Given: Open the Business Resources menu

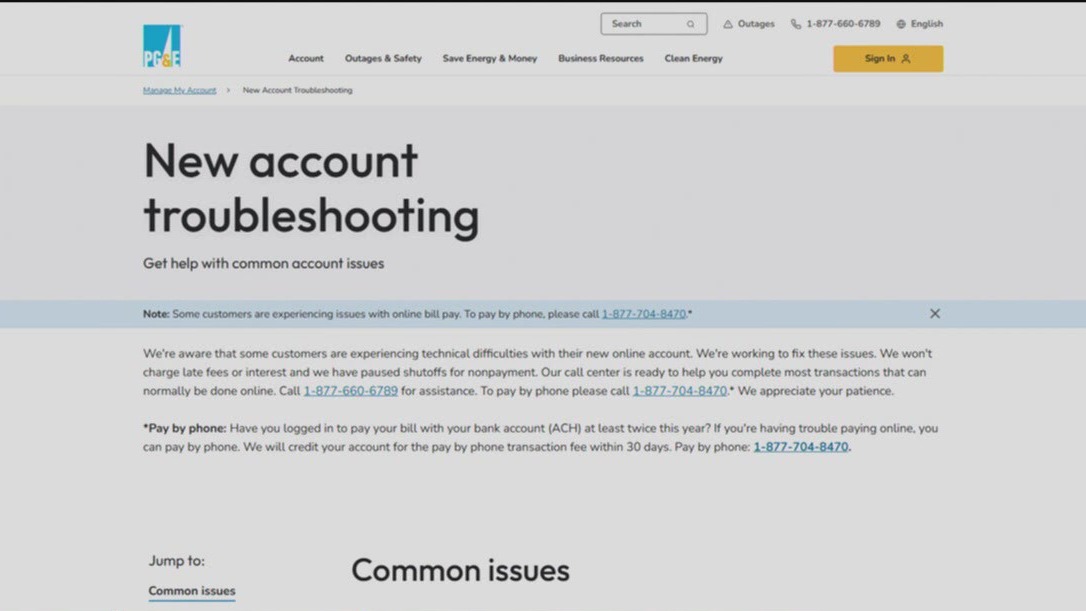Looking at the screenshot, I should point(600,58).
